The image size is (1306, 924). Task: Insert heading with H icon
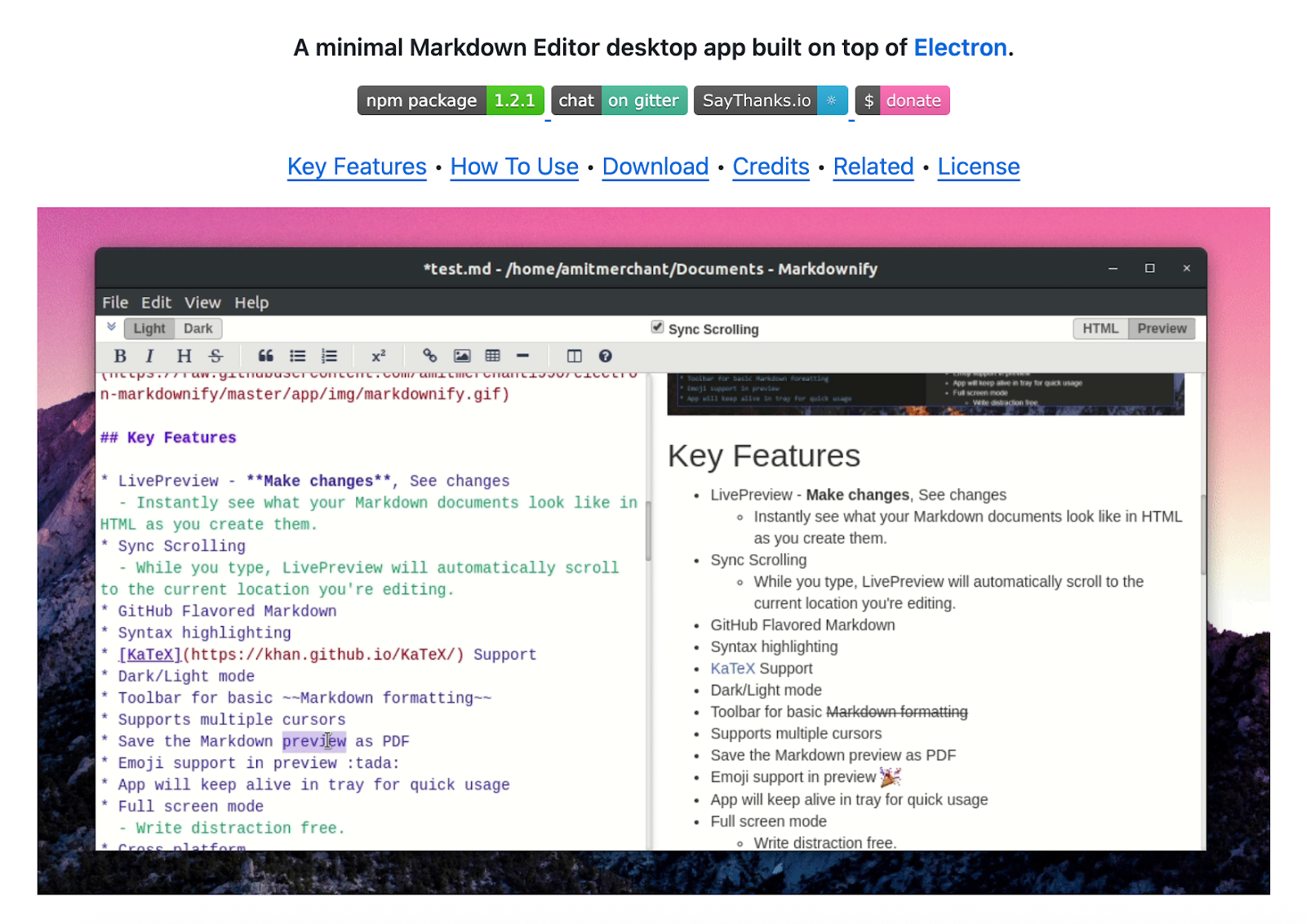tap(184, 356)
